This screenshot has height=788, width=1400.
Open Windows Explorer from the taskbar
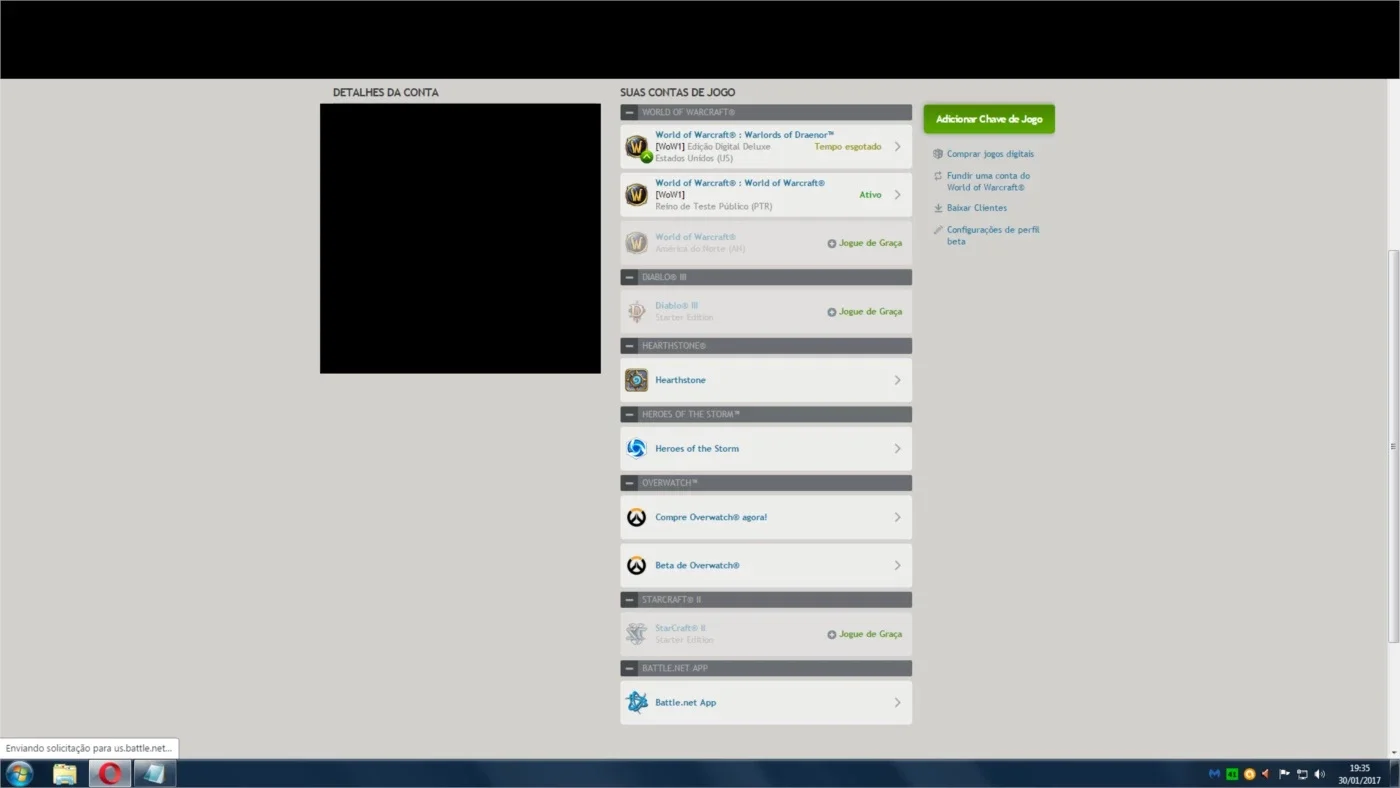65,774
